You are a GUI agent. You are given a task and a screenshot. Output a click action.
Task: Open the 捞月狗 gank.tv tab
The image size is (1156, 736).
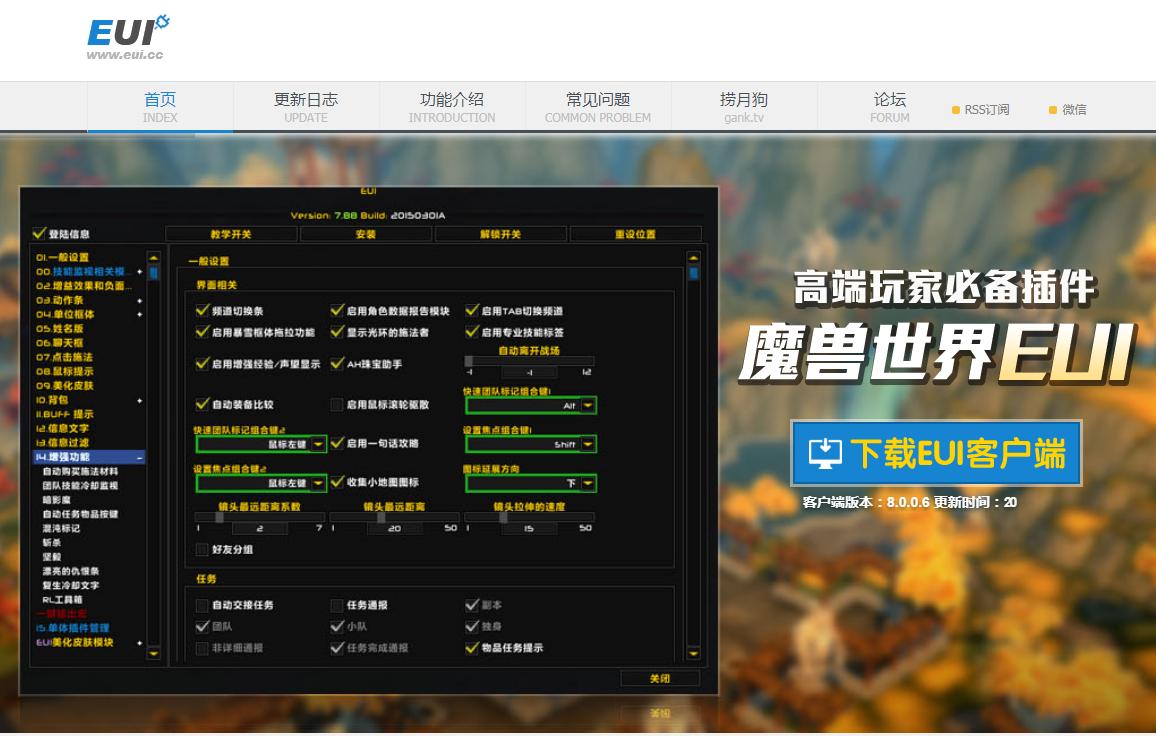tap(744, 107)
